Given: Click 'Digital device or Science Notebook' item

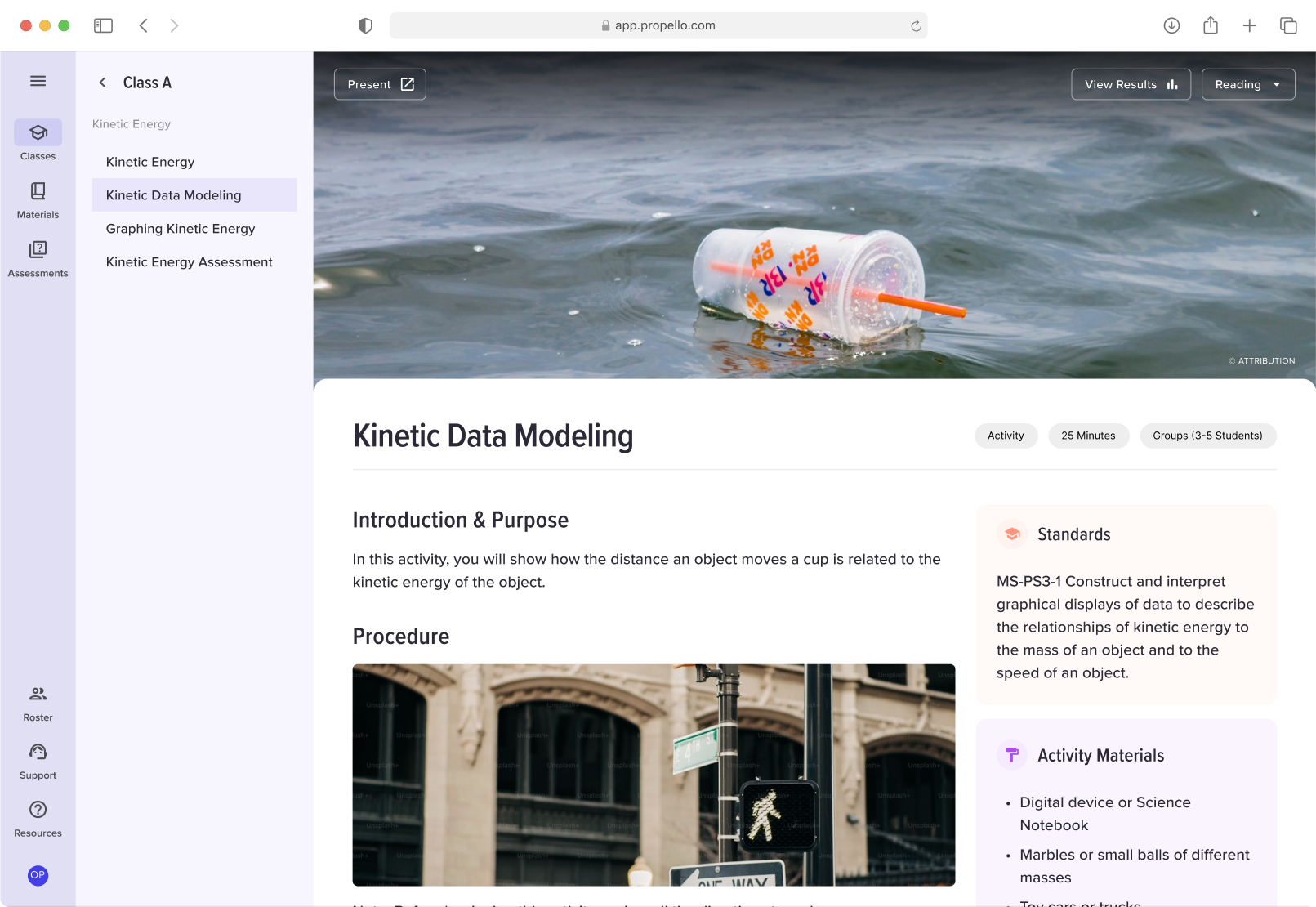Looking at the screenshot, I should pyautogui.click(x=1104, y=814).
